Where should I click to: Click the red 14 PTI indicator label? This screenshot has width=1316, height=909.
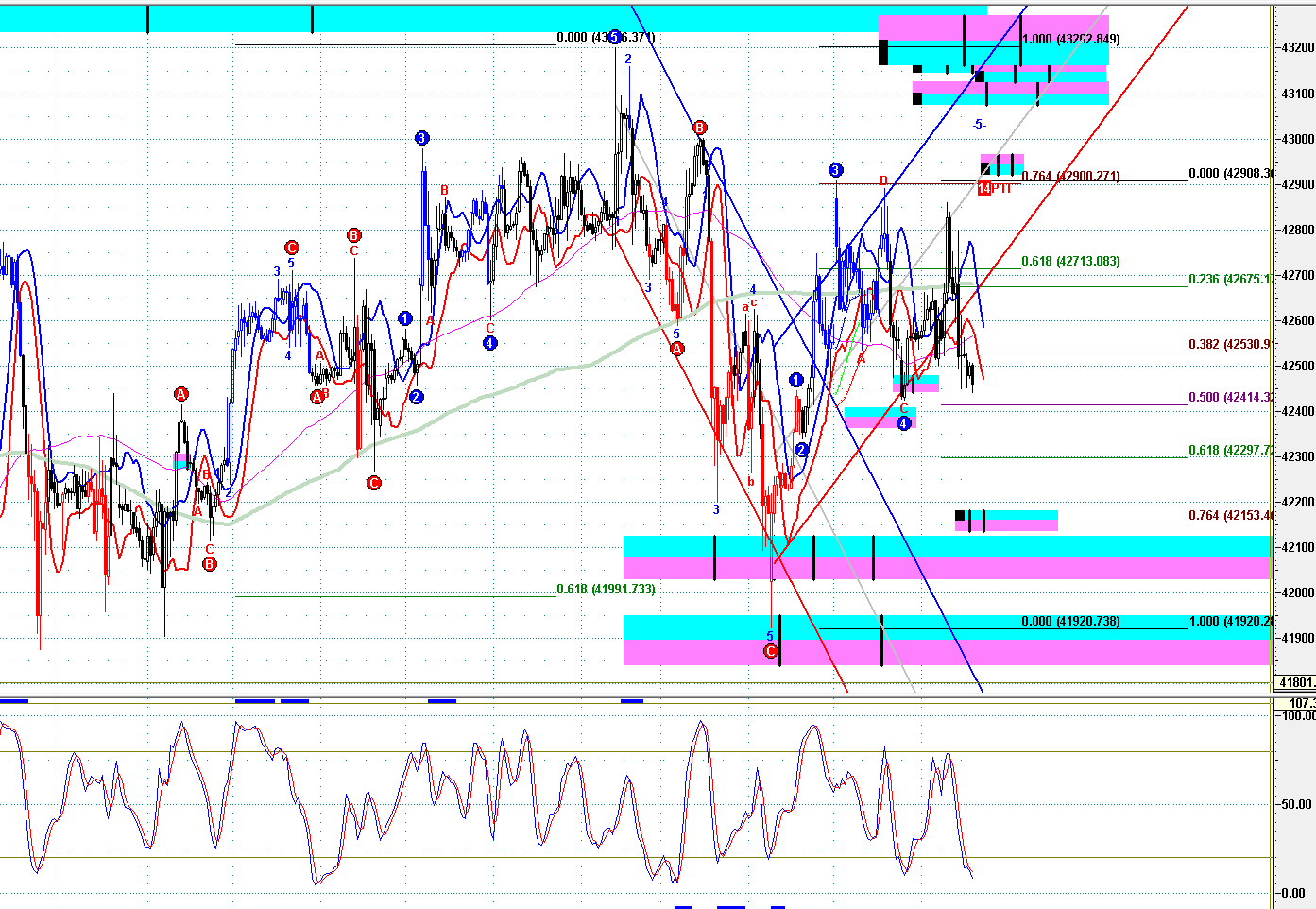click(x=995, y=189)
